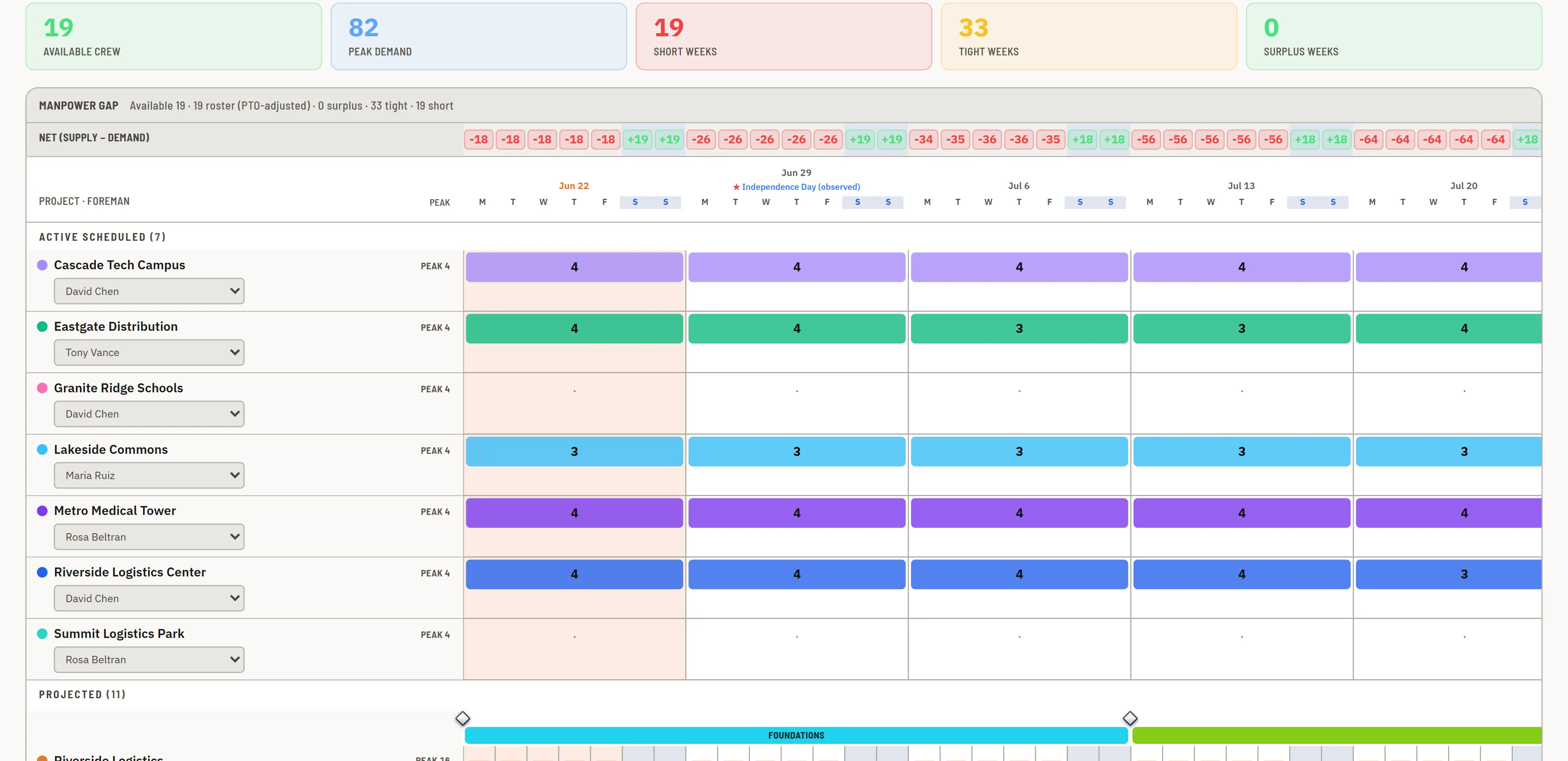This screenshot has width=1568, height=761.
Task: Click the milestone diamond at end of Foundations
Action: click(1130, 718)
